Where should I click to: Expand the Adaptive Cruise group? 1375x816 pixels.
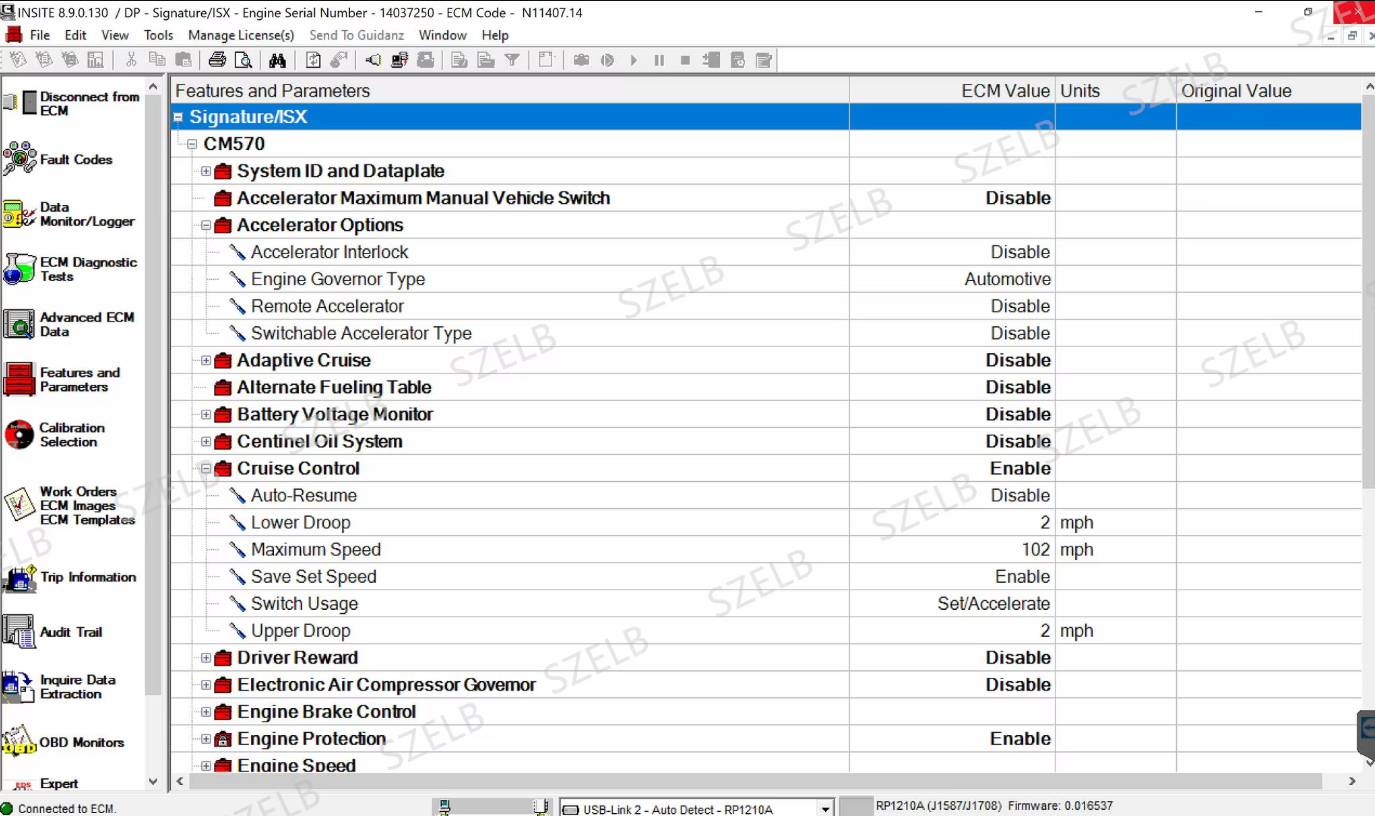coord(206,360)
